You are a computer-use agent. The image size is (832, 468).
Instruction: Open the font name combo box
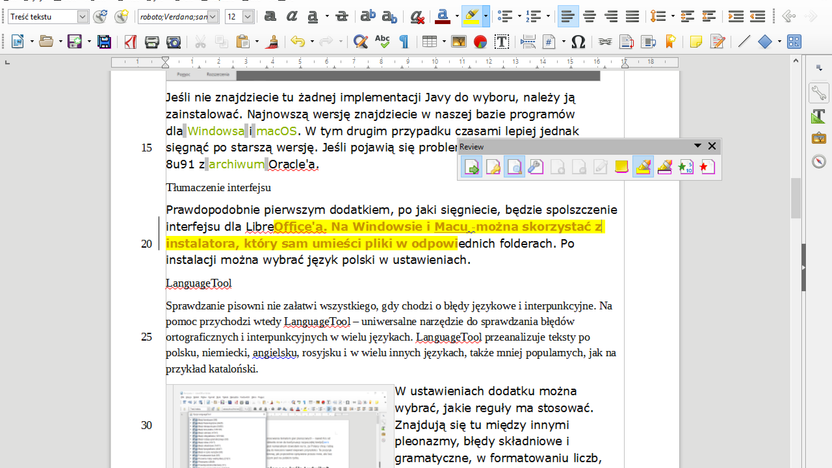click(x=178, y=16)
